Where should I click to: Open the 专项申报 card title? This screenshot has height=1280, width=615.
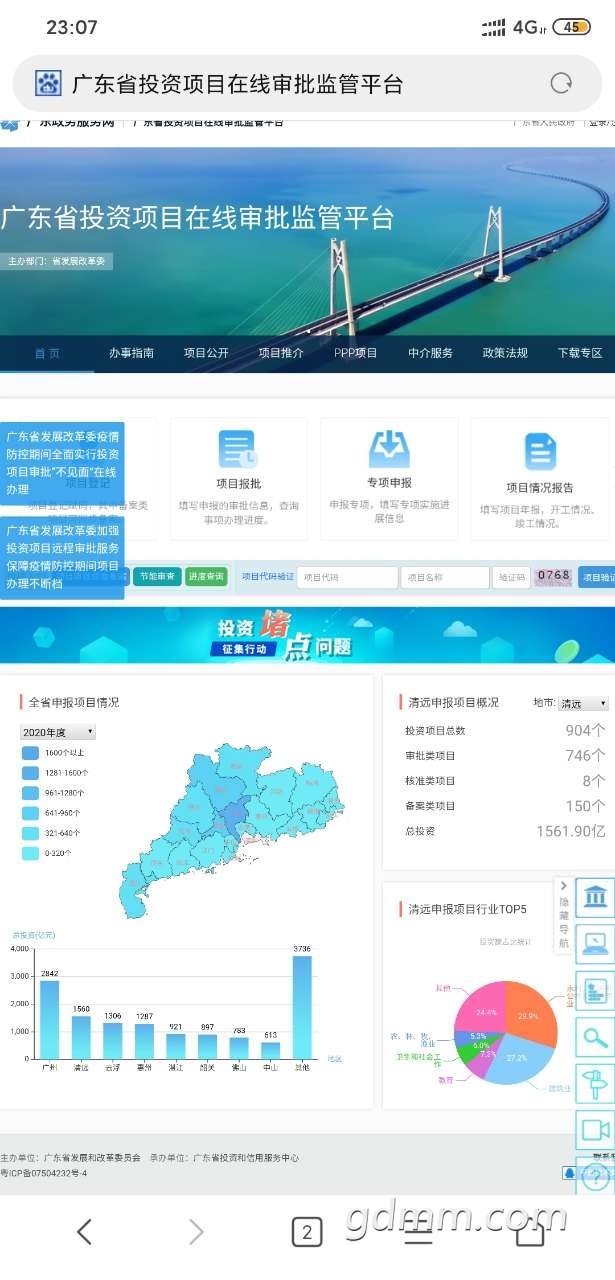point(389,483)
